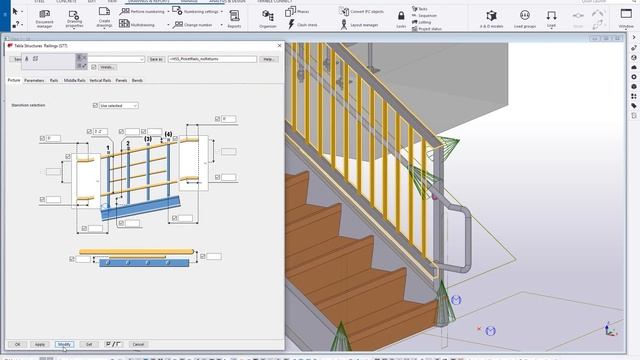Open the Layout manager

[x=359, y=25]
